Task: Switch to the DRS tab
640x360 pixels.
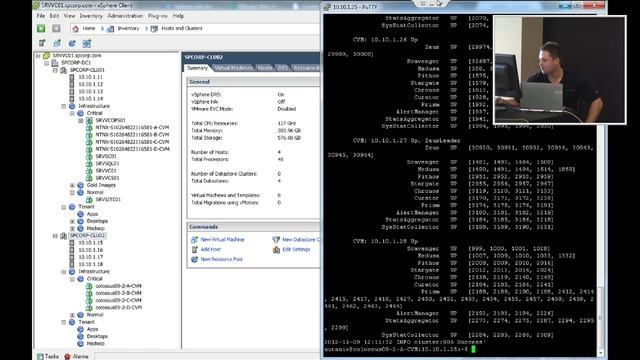Action: [282, 68]
